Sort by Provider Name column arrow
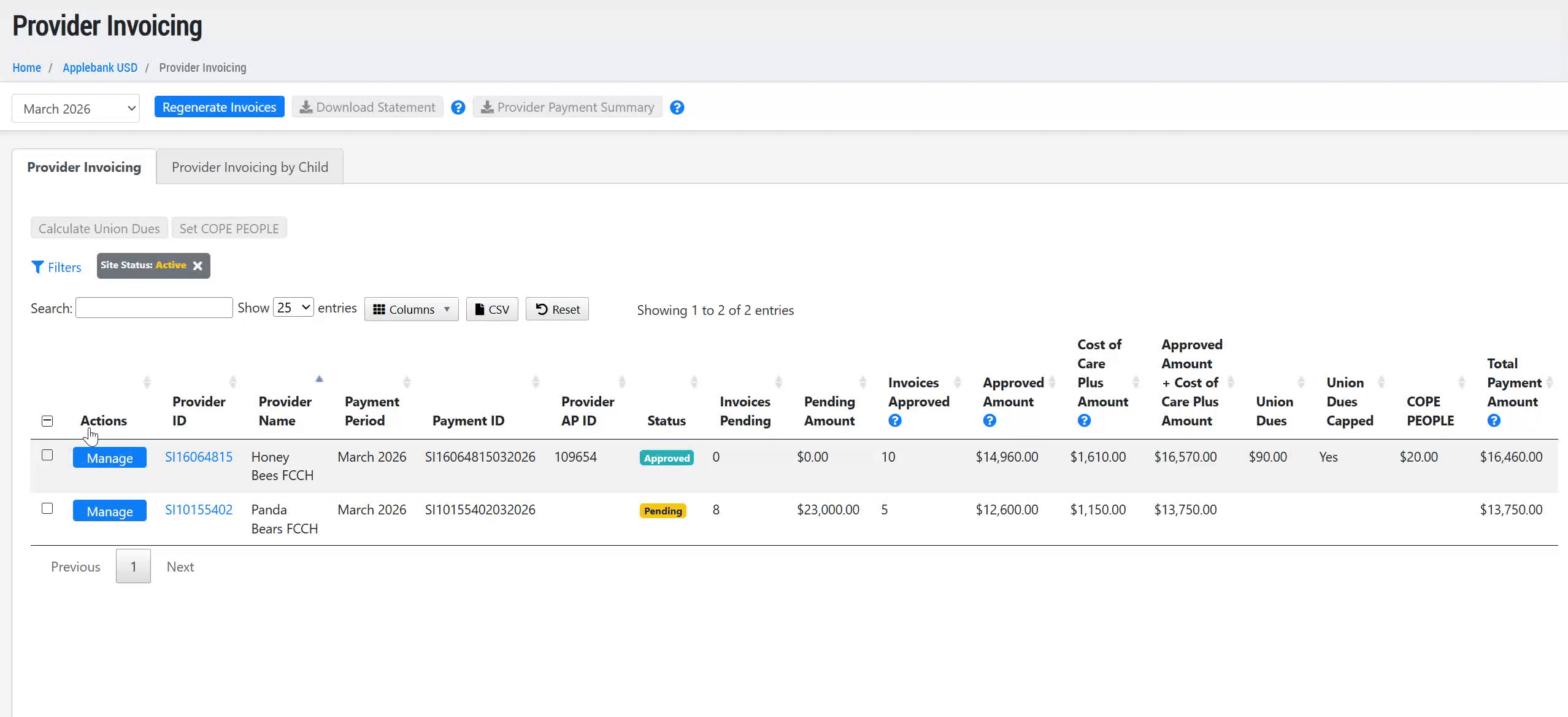Image resolution: width=1568 pixels, height=717 pixels. [x=319, y=379]
